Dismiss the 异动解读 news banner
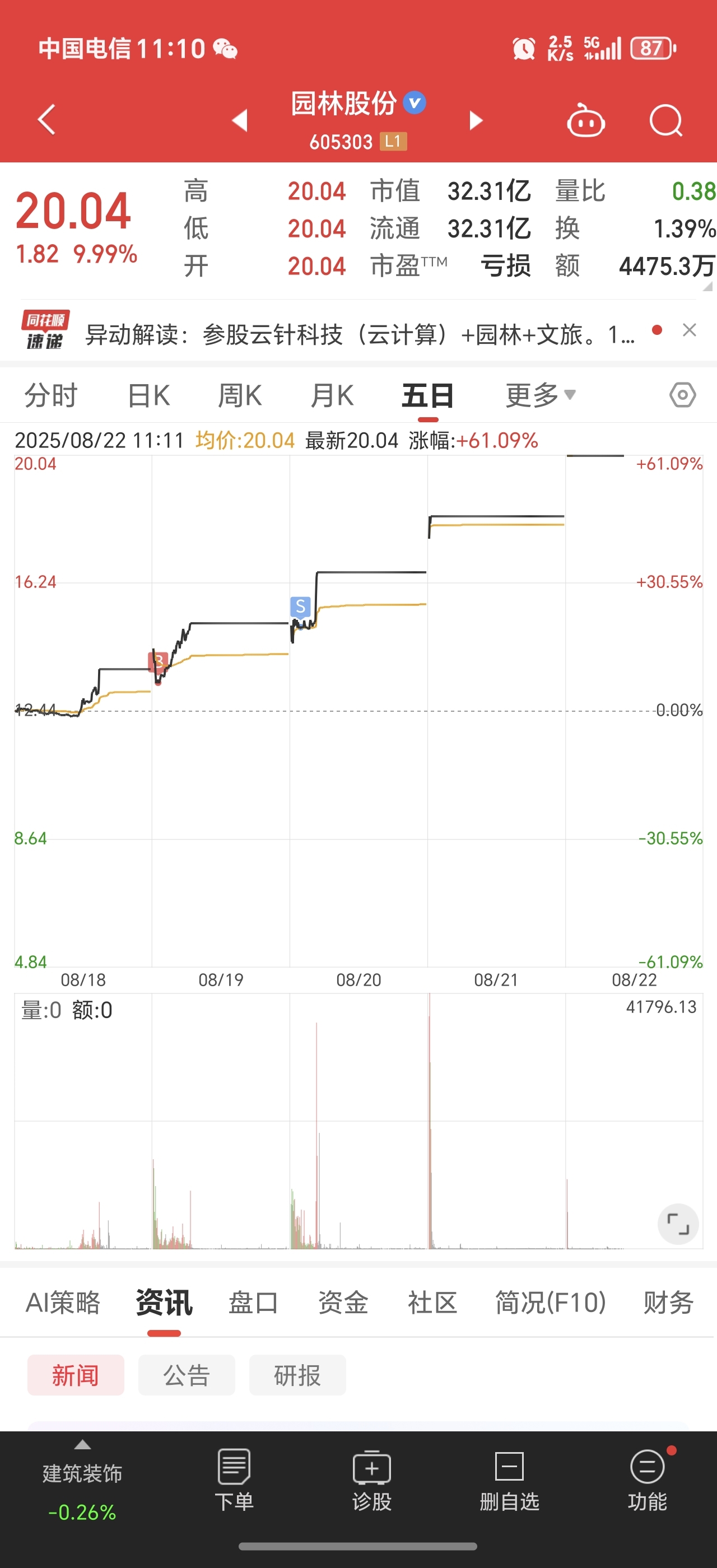 [x=689, y=330]
